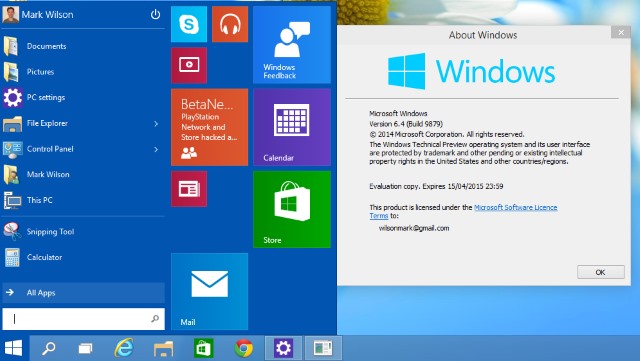Viewport: 640px width, 361px height.
Task: Launch Snipping Tool
Action: (83, 232)
